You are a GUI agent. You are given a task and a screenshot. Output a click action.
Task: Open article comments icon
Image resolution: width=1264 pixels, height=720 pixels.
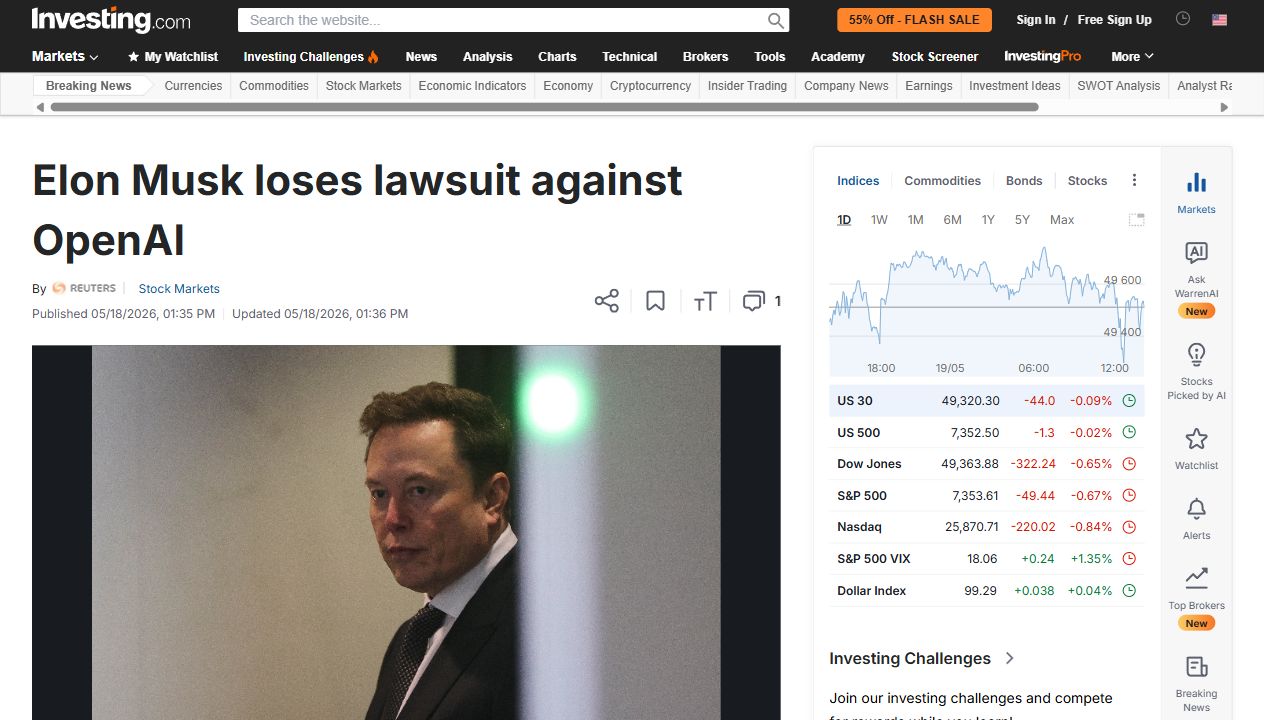tap(753, 301)
